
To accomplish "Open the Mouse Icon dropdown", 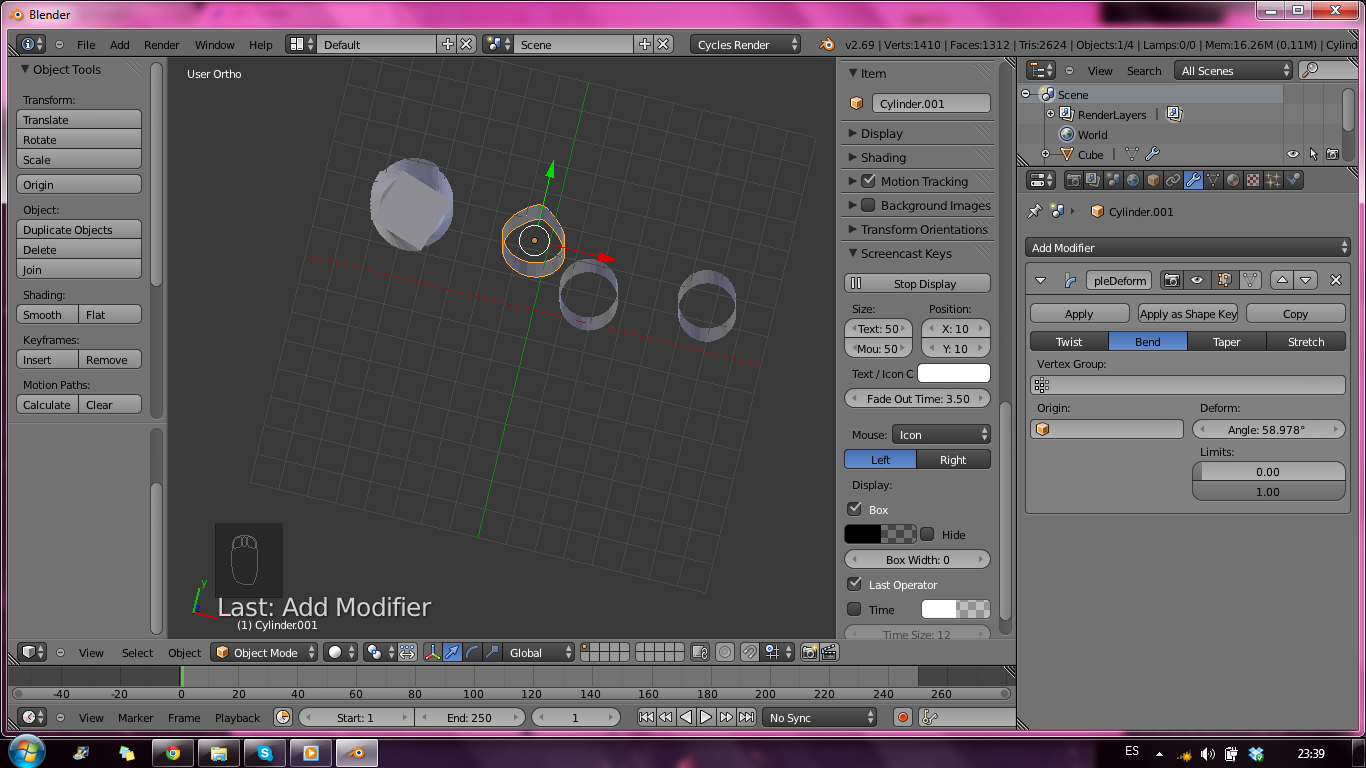I will (941, 434).
